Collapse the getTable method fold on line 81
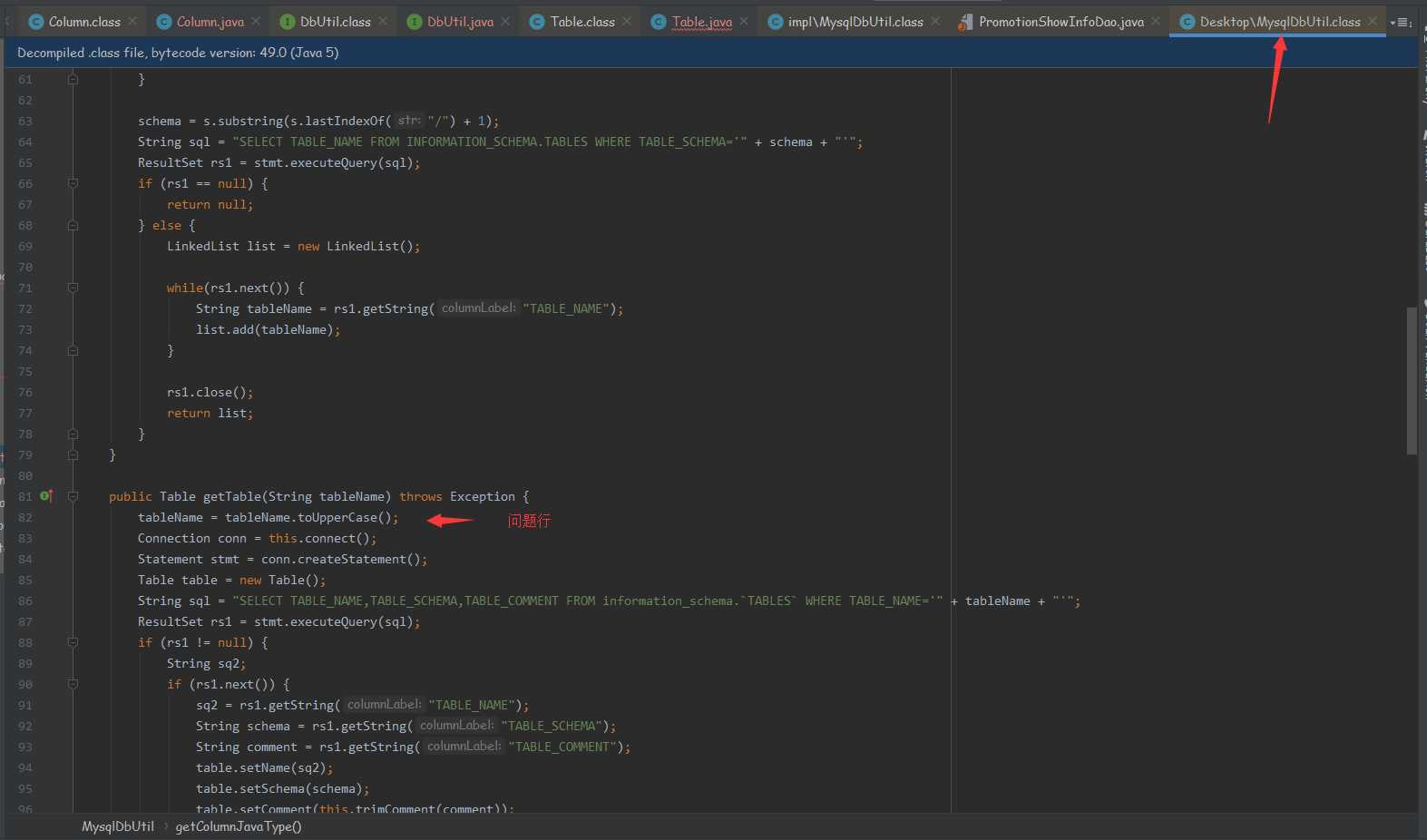This screenshot has height=840, width=1427. 73,496
